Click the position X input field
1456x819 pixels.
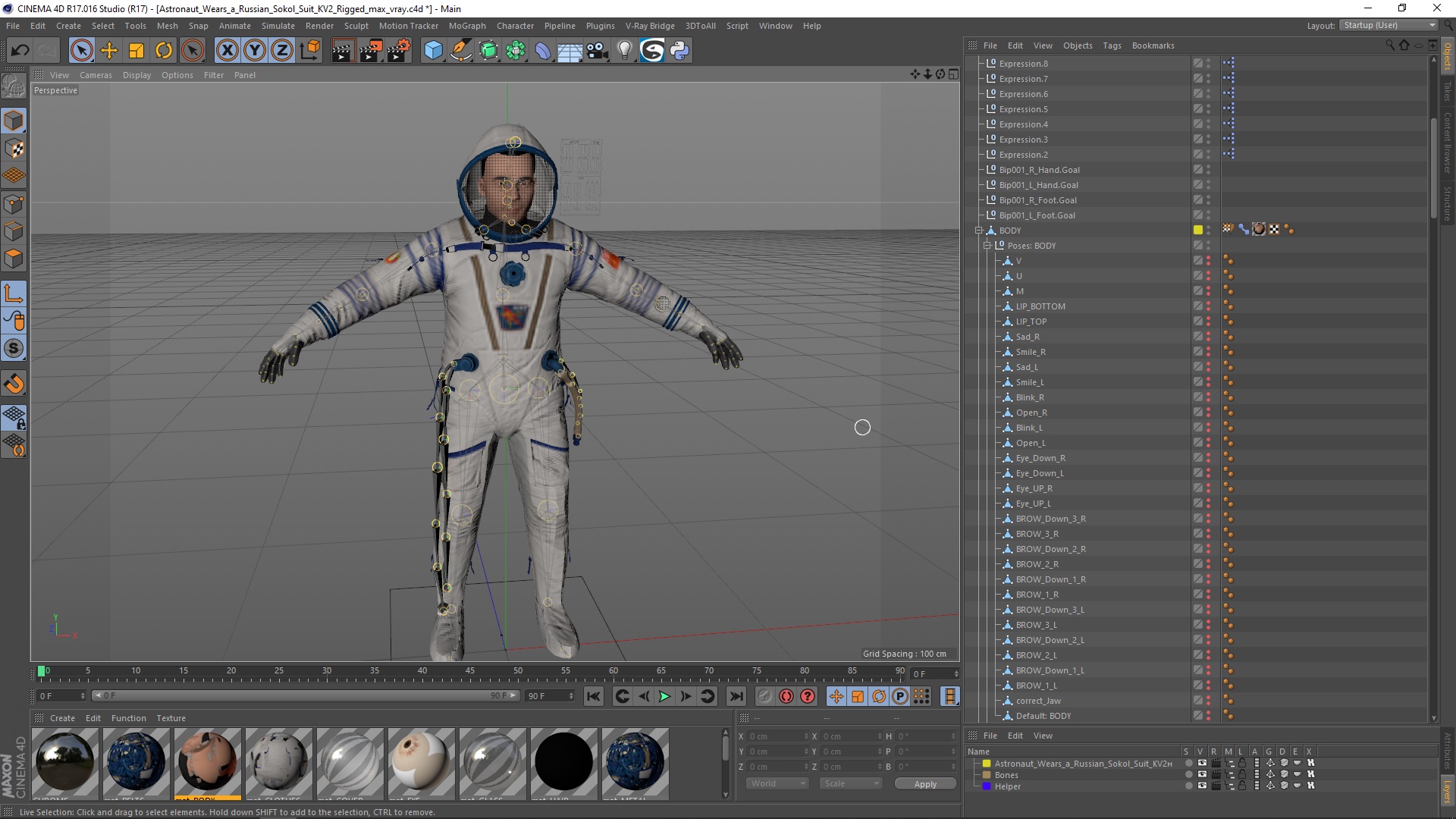(777, 736)
